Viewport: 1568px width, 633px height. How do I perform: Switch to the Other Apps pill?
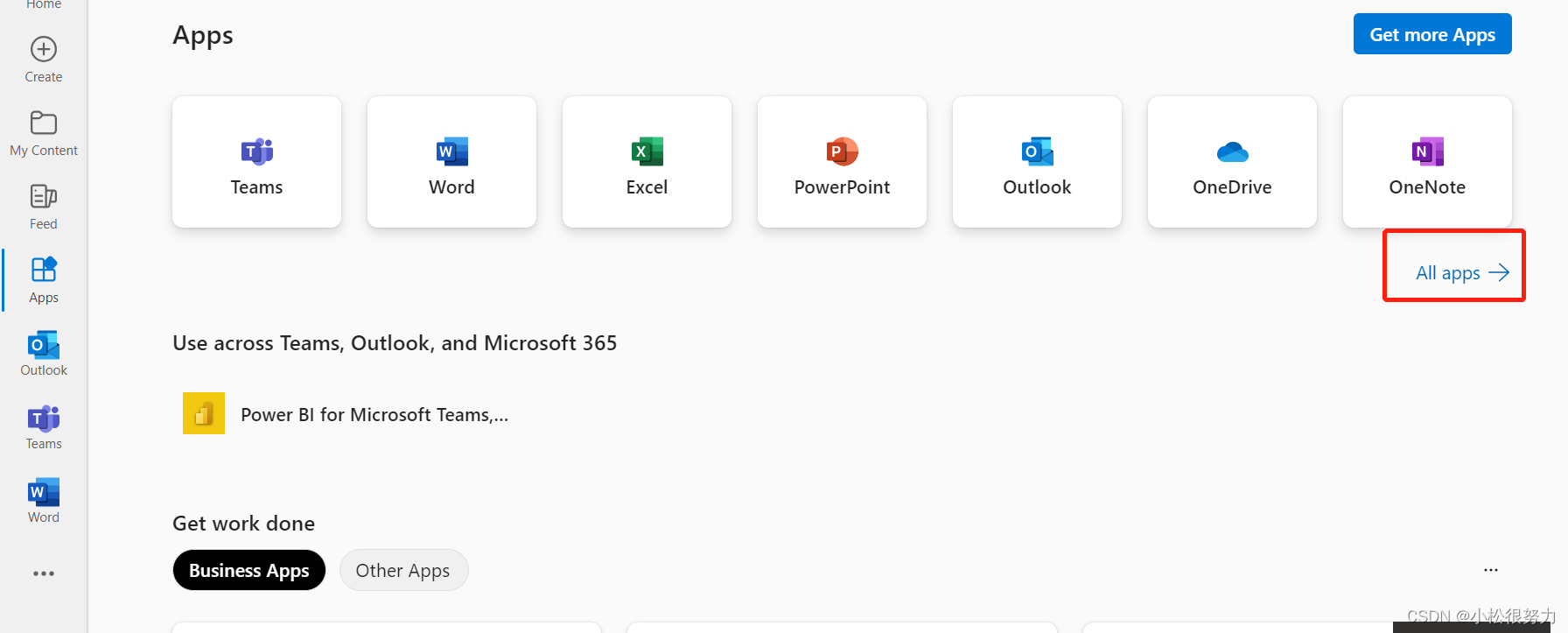coord(403,570)
